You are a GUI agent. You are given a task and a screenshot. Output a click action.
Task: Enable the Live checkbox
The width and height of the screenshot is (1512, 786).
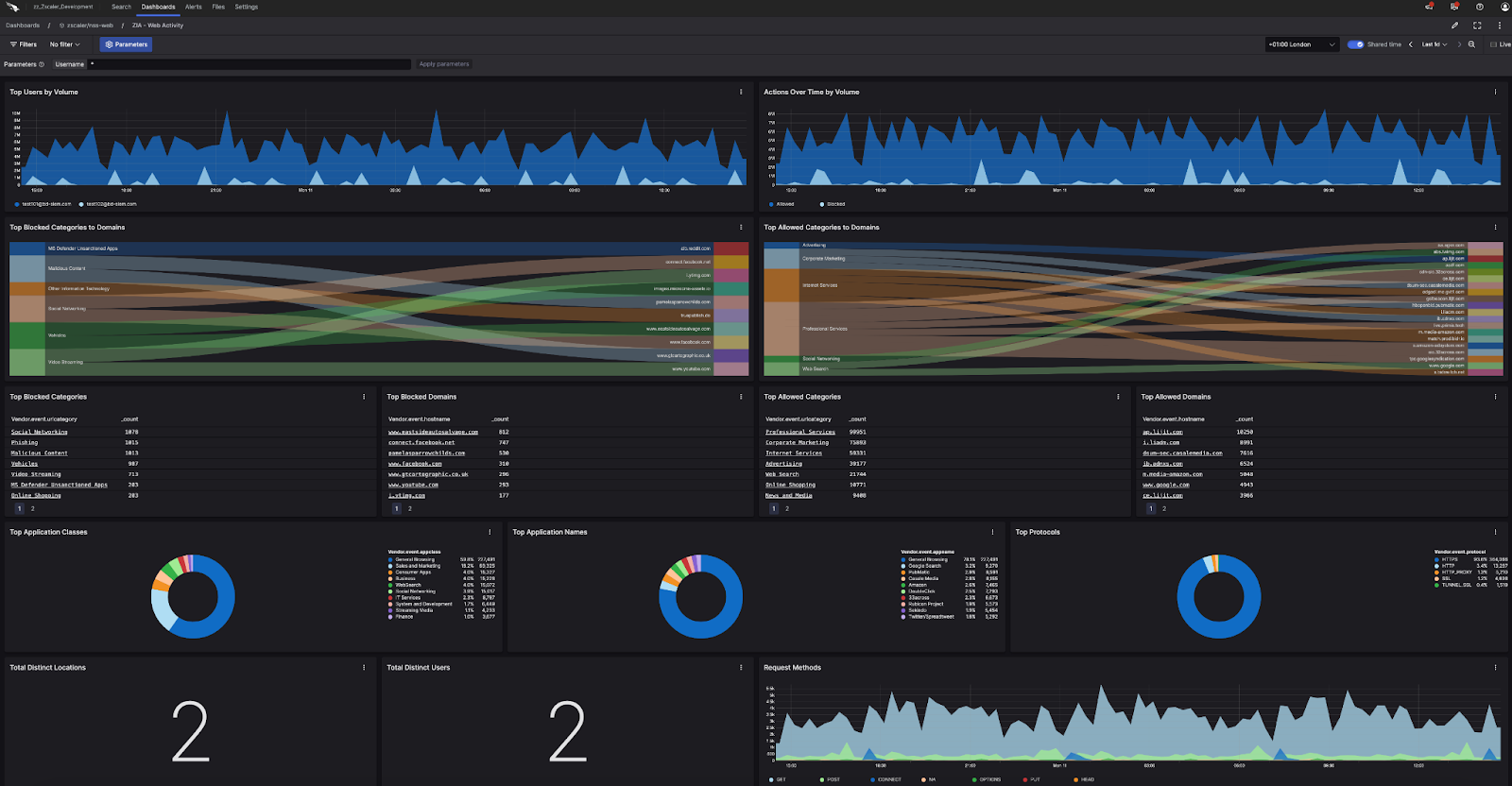(x=1494, y=44)
